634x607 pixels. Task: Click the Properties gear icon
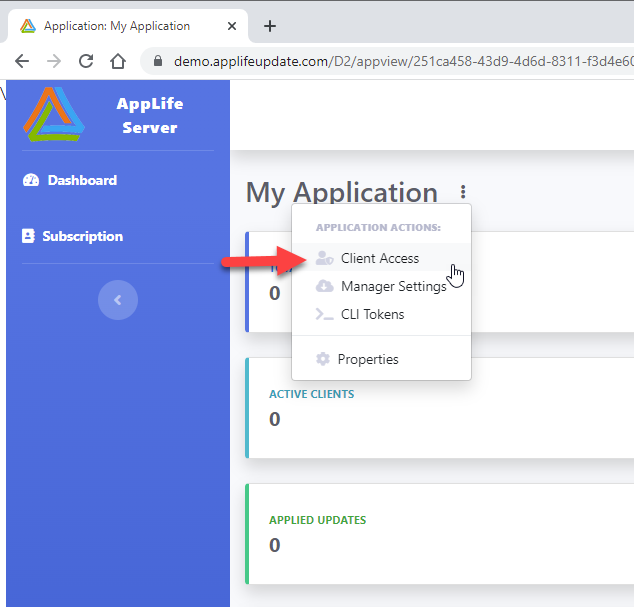click(323, 359)
